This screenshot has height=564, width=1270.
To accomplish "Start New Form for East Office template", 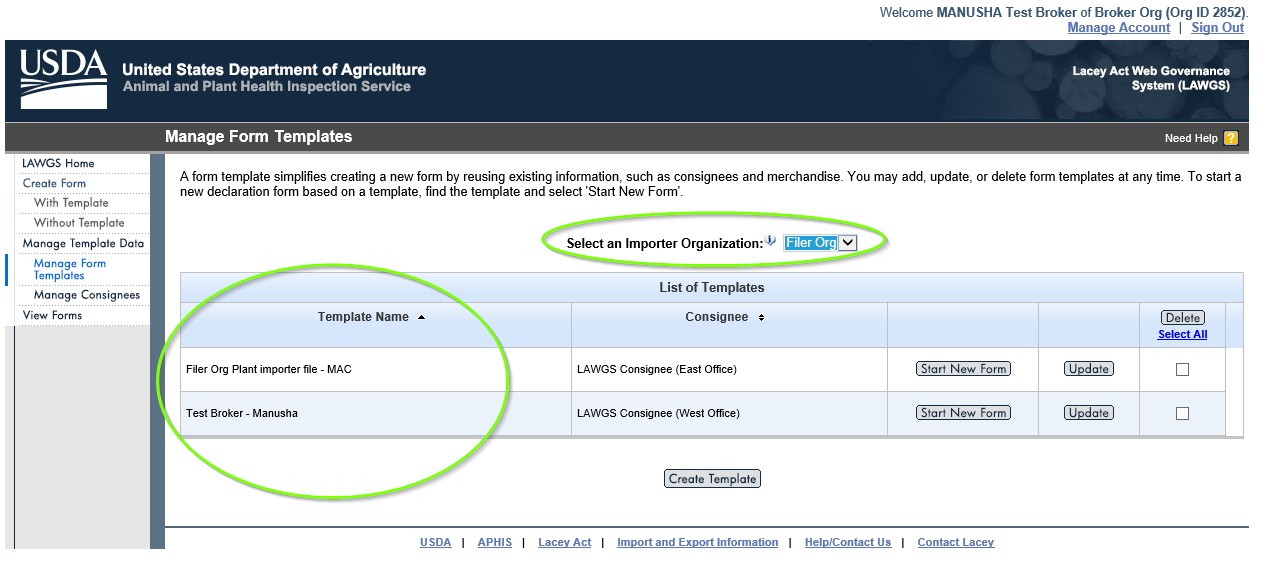I will (x=963, y=369).
